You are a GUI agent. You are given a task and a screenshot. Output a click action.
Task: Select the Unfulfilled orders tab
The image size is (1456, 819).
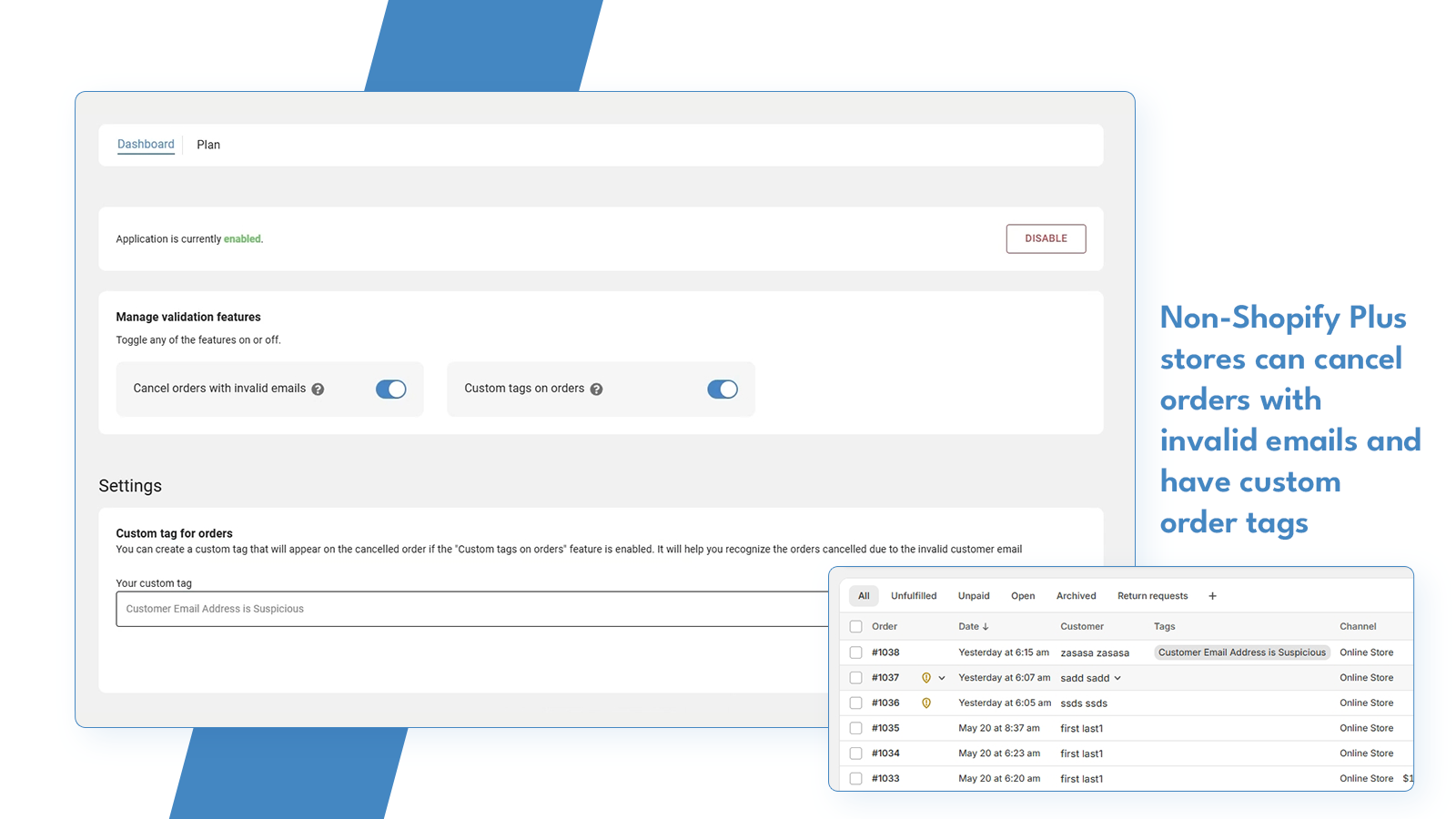(x=914, y=596)
